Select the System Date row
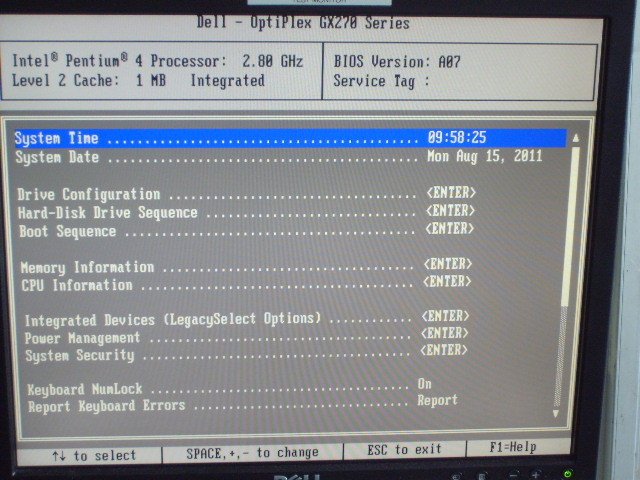Viewport: 640px width, 480px height. (x=57, y=157)
